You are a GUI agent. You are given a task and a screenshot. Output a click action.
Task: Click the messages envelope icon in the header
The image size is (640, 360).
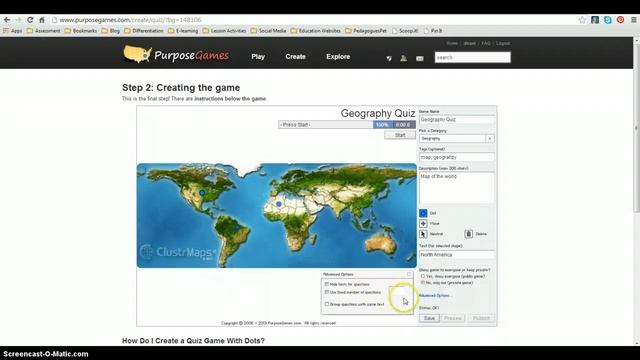tap(420, 58)
